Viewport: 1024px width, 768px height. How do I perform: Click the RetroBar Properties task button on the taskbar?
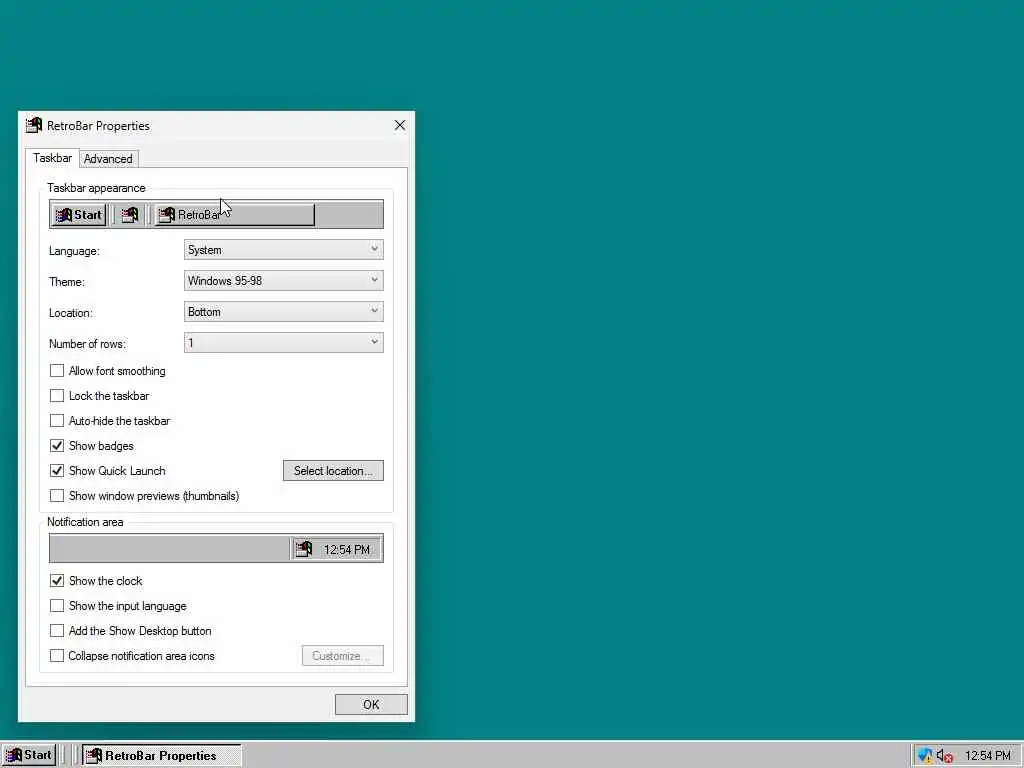[x=161, y=756]
